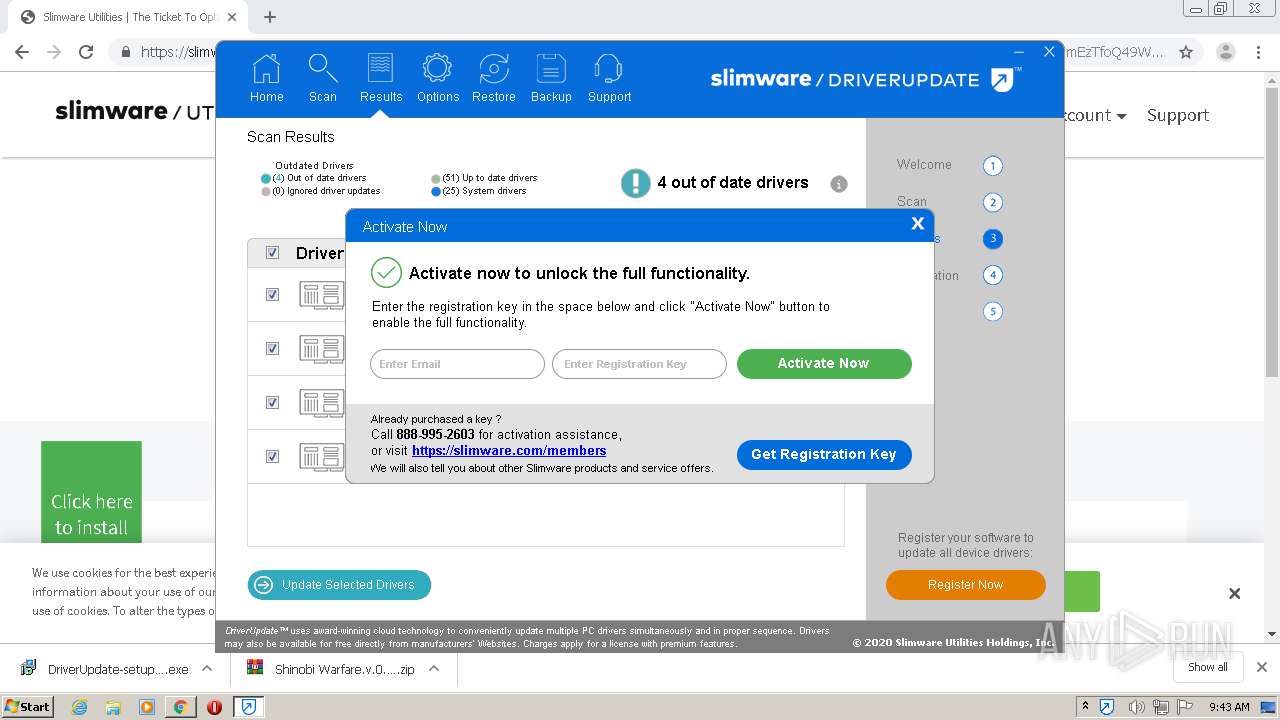Reload the Chrome page
Image resolution: width=1280 pixels, height=720 pixels.
click(86, 52)
